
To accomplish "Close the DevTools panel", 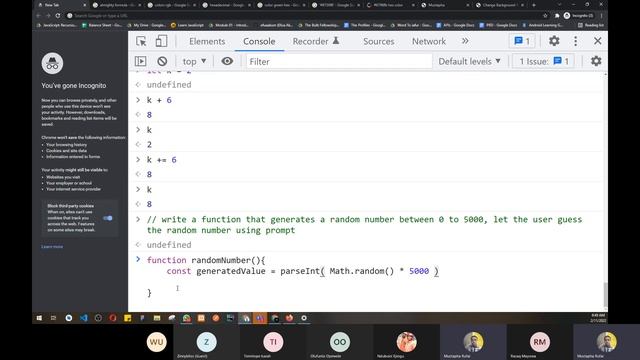I will 598,41.
